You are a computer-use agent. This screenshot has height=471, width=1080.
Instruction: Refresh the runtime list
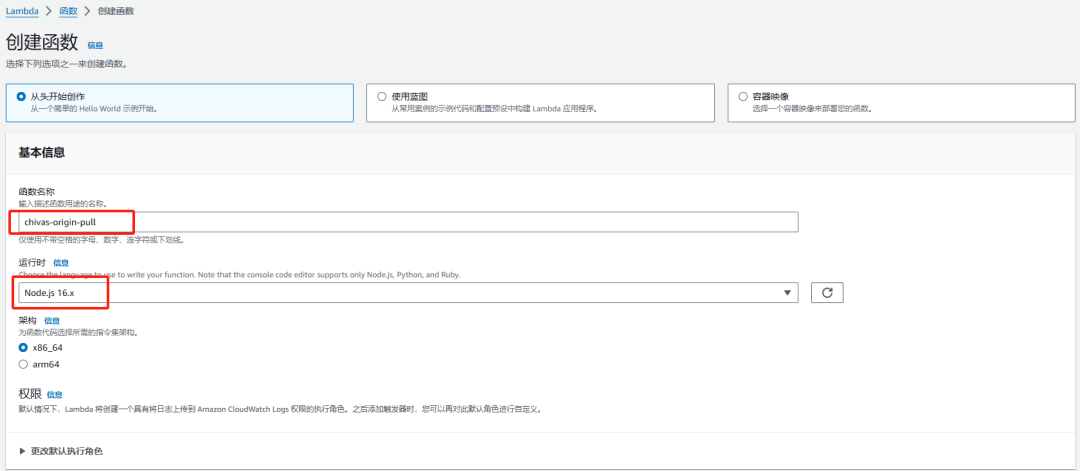827,292
